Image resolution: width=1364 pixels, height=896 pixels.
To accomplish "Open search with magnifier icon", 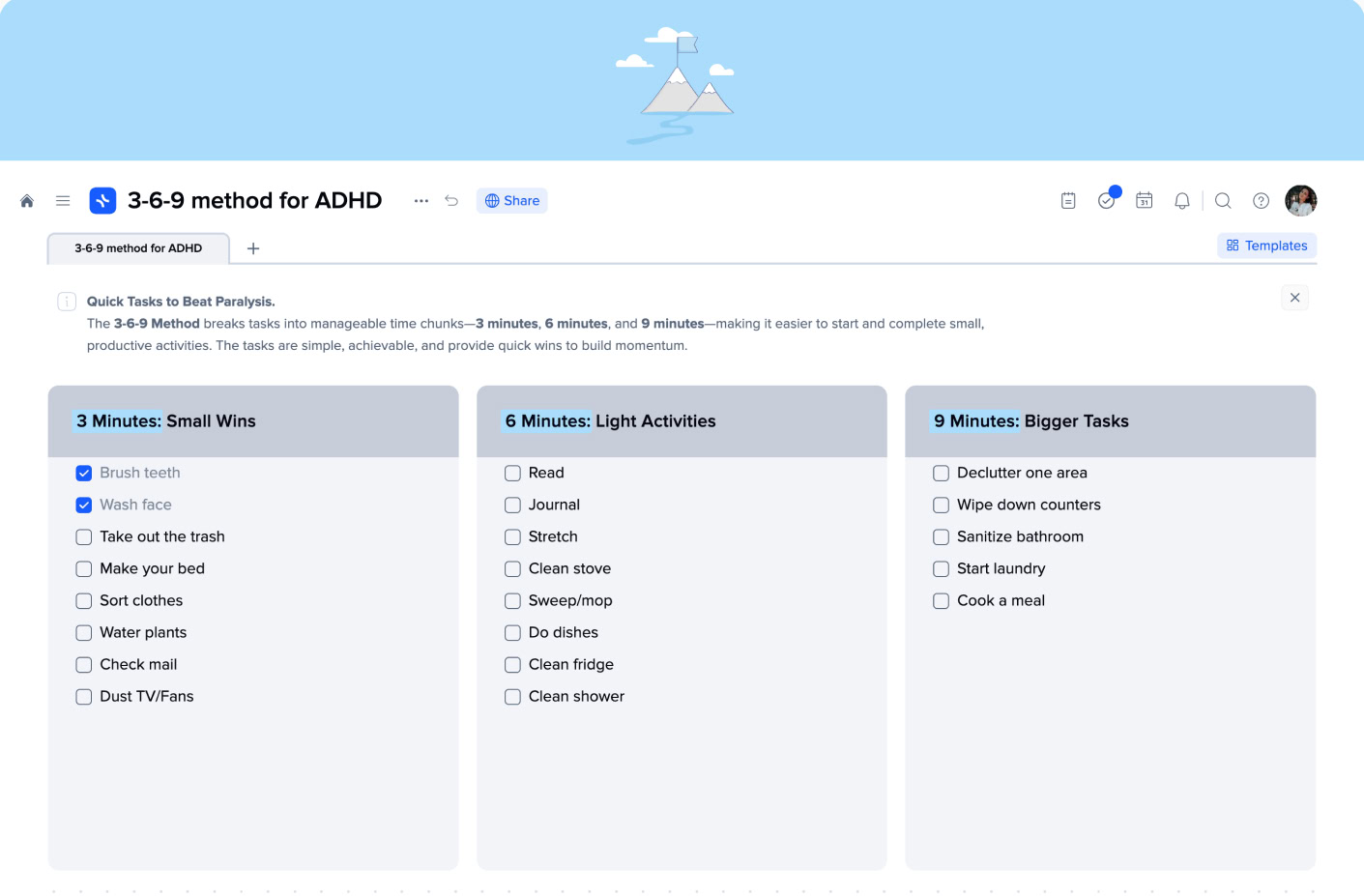I will point(1223,201).
